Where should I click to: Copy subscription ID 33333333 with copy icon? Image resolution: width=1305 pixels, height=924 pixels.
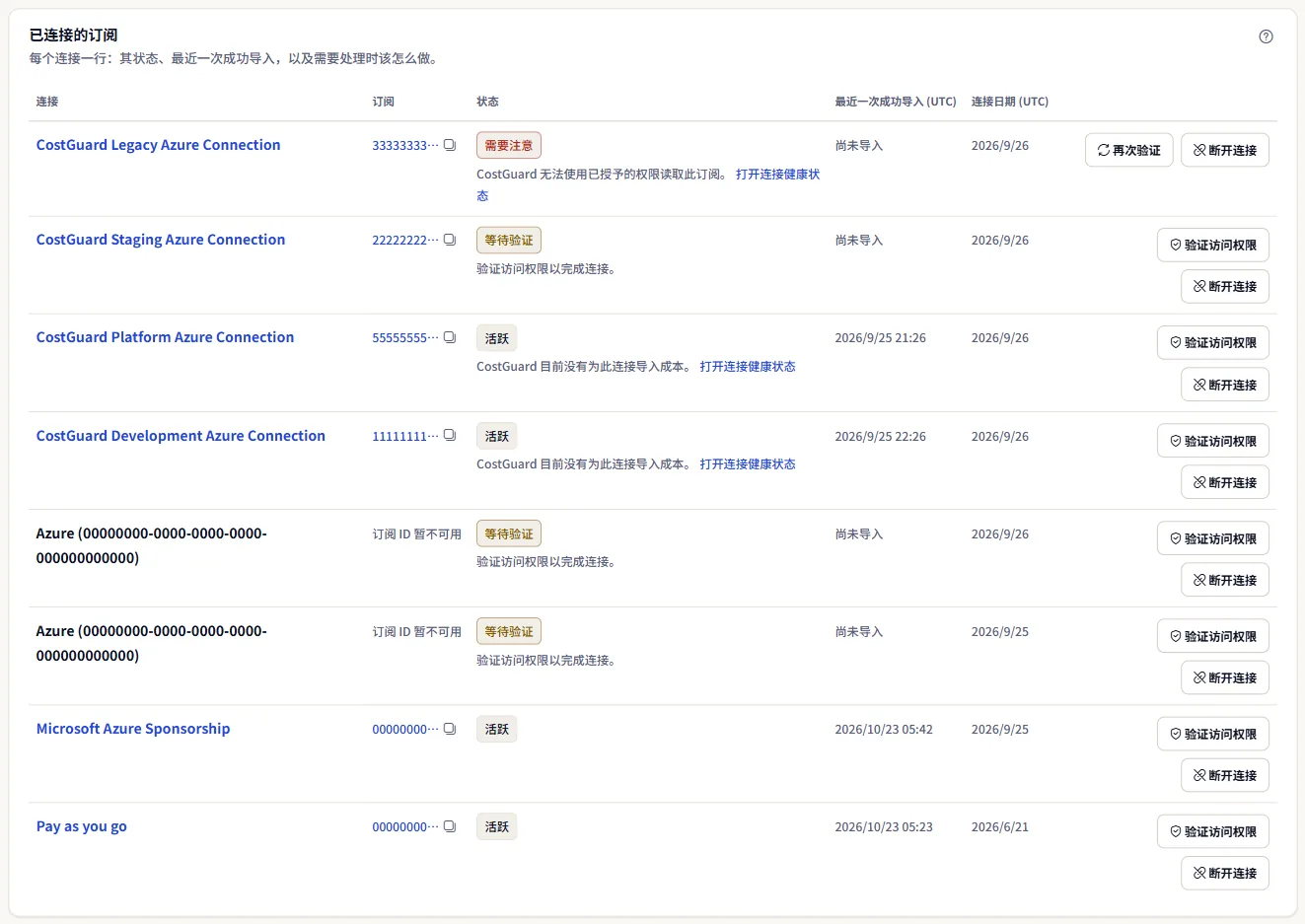tap(450, 145)
